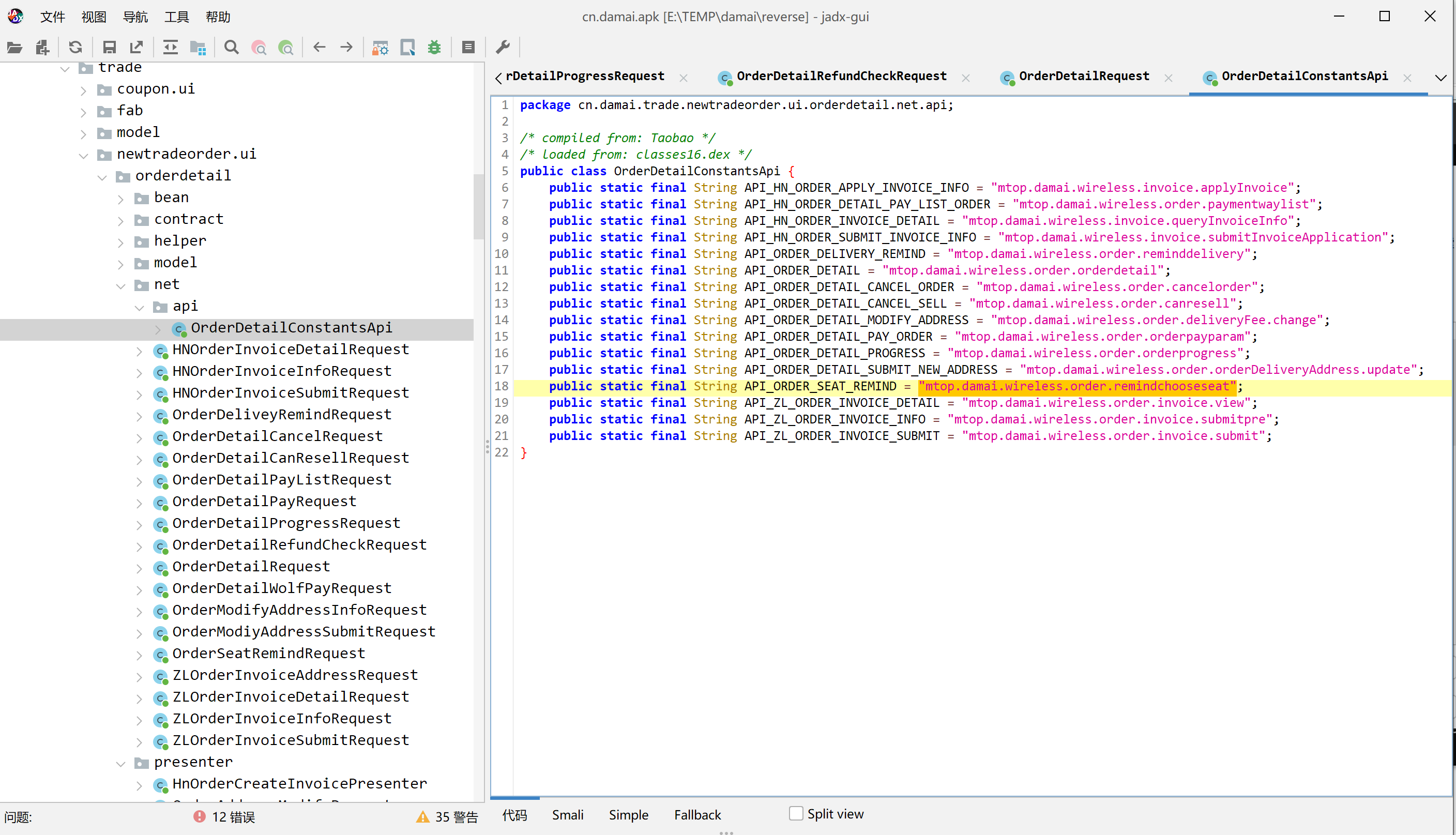
Task: Click the deobfuscation lock-gear icon
Action: [380, 48]
